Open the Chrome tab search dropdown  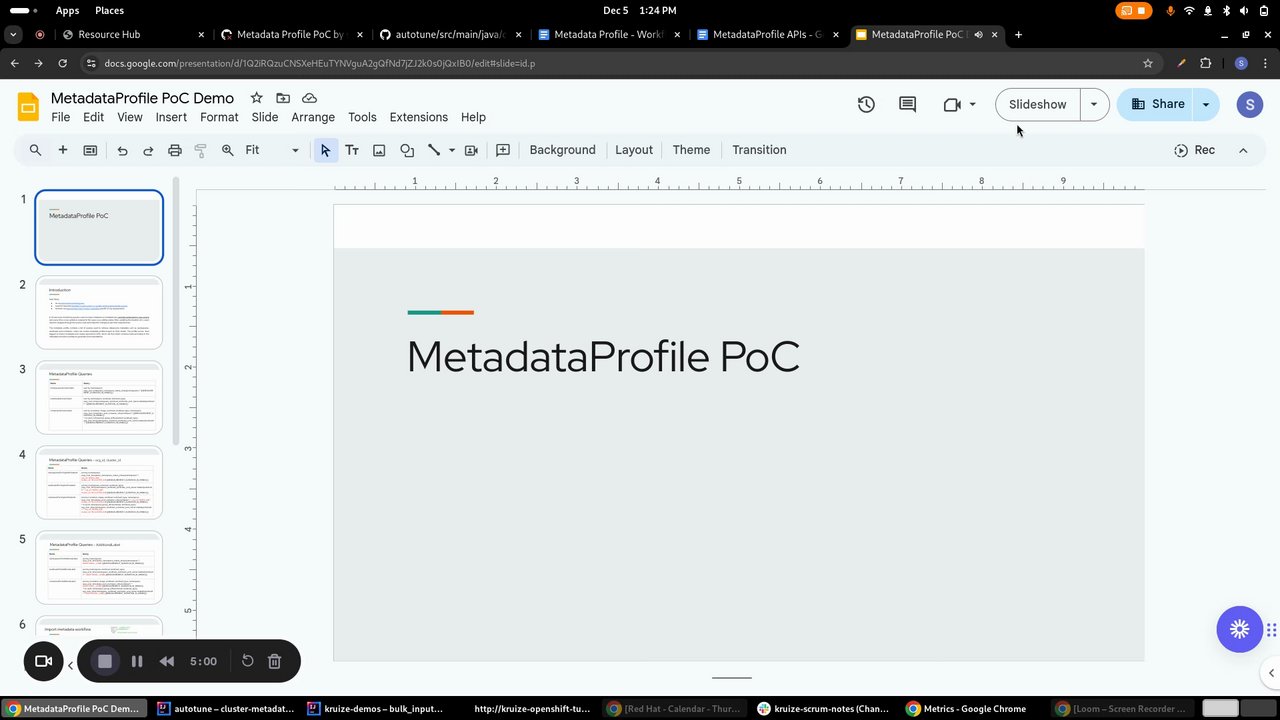point(13,34)
